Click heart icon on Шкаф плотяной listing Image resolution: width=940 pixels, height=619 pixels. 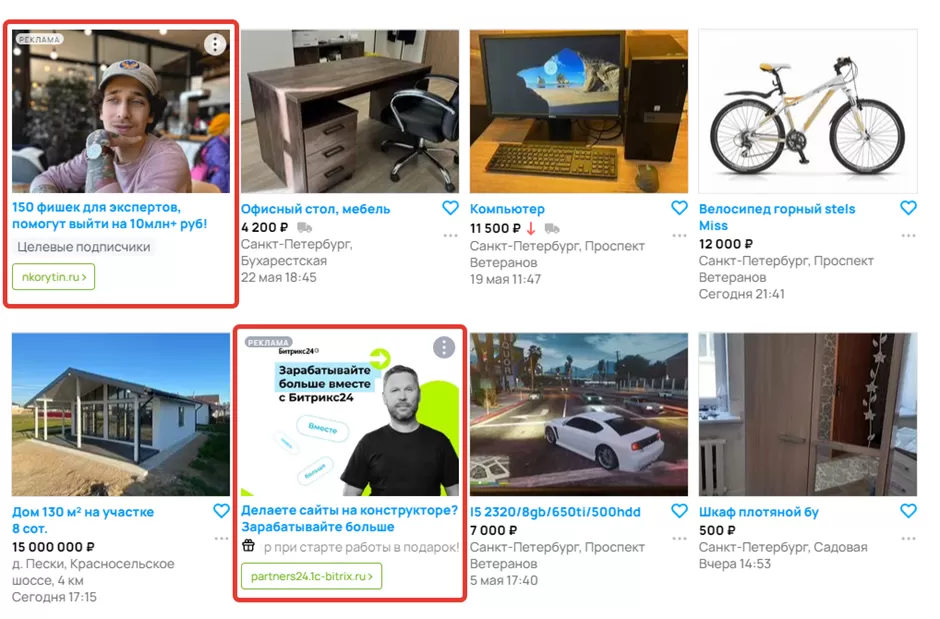[x=908, y=511]
